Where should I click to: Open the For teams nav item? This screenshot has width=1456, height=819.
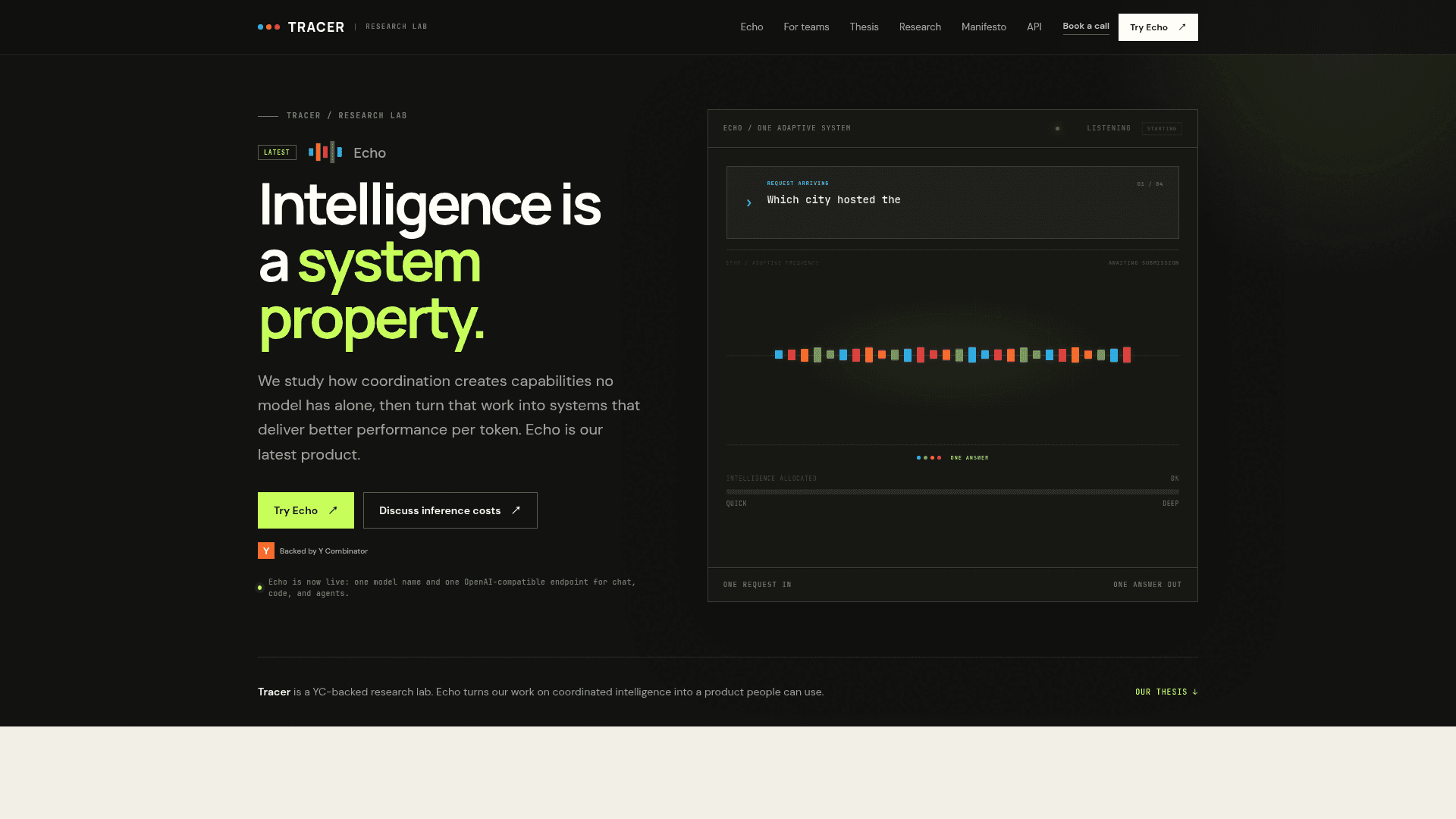[806, 27]
